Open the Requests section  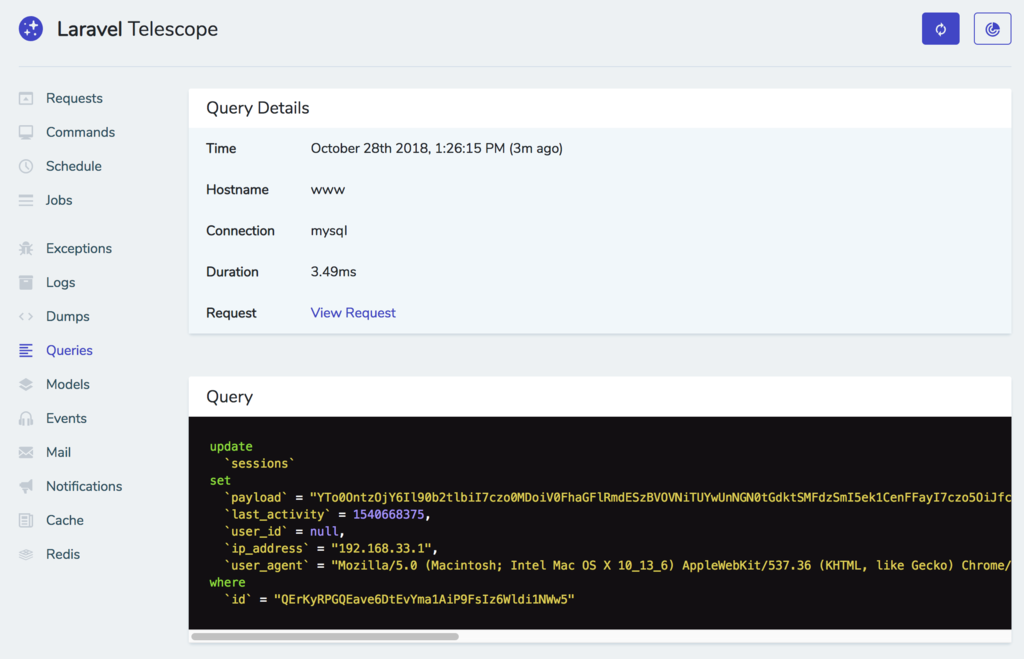coord(75,98)
